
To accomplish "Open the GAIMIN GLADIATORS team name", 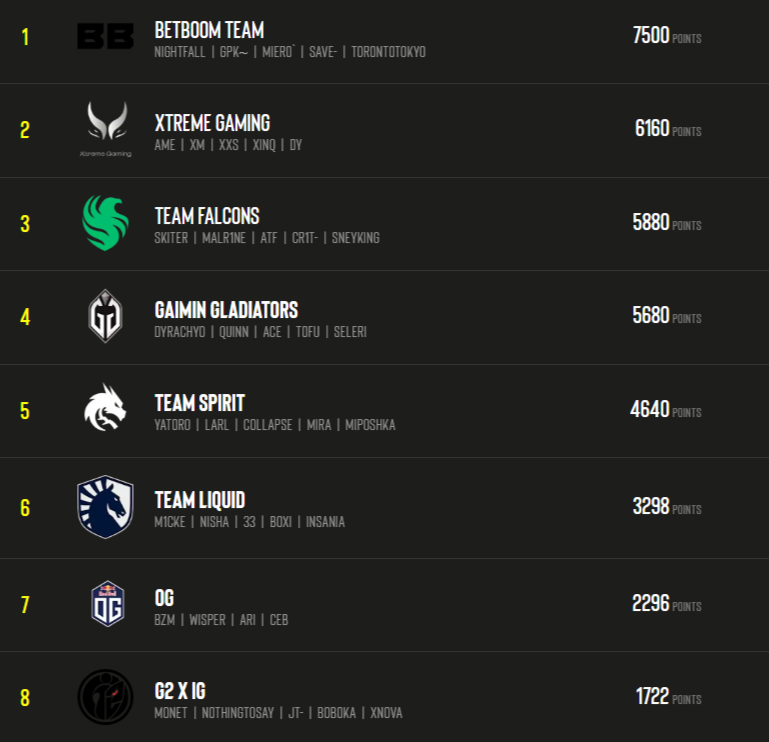I will pyautogui.click(x=226, y=310).
